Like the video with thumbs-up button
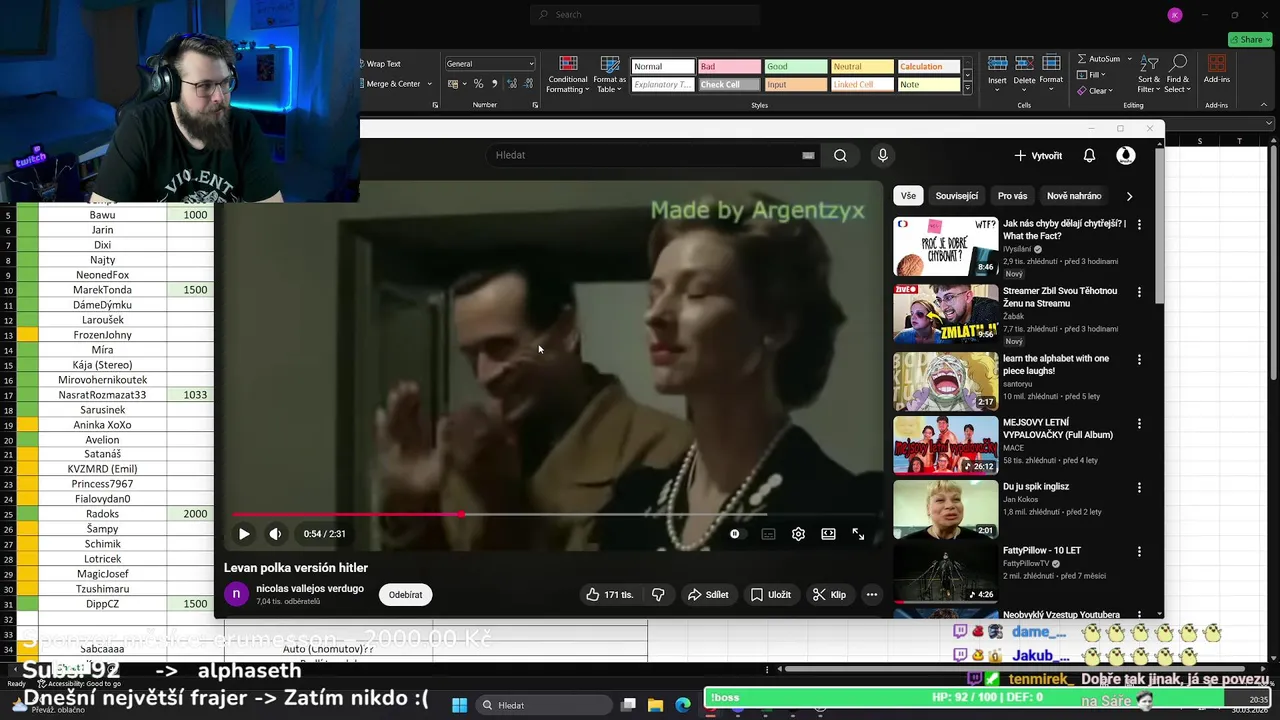This screenshot has width=1280, height=720. pyautogui.click(x=610, y=594)
